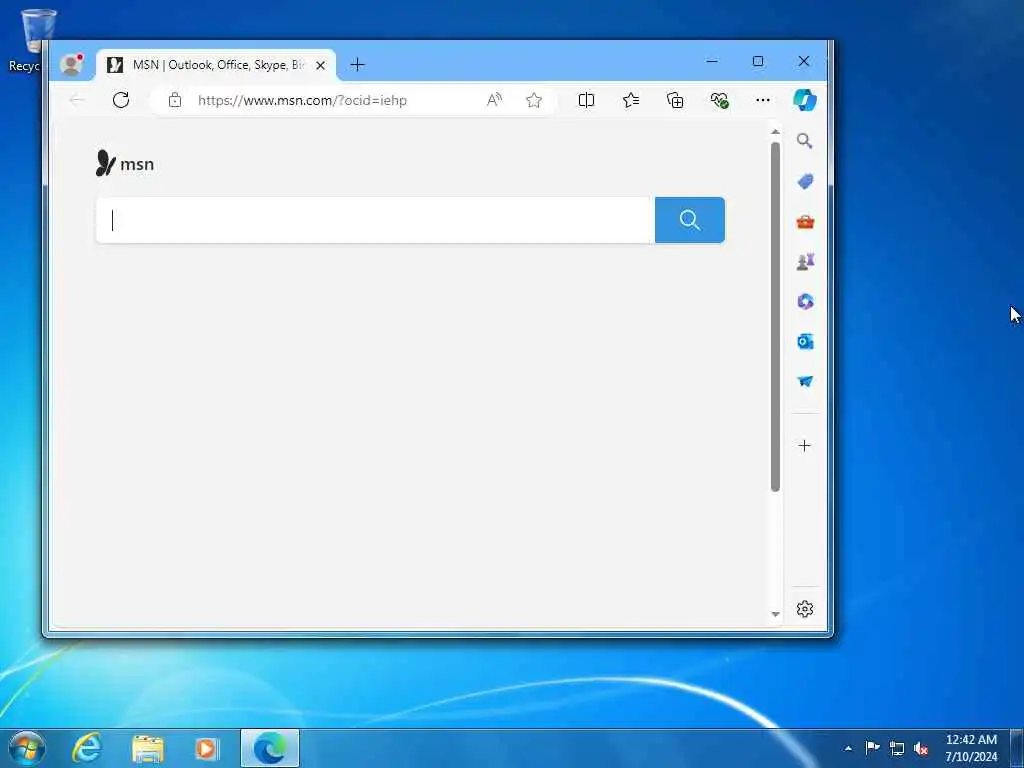Click the disabled Back arrow
The height and width of the screenshot is (768, 1024).
(77, 100)
